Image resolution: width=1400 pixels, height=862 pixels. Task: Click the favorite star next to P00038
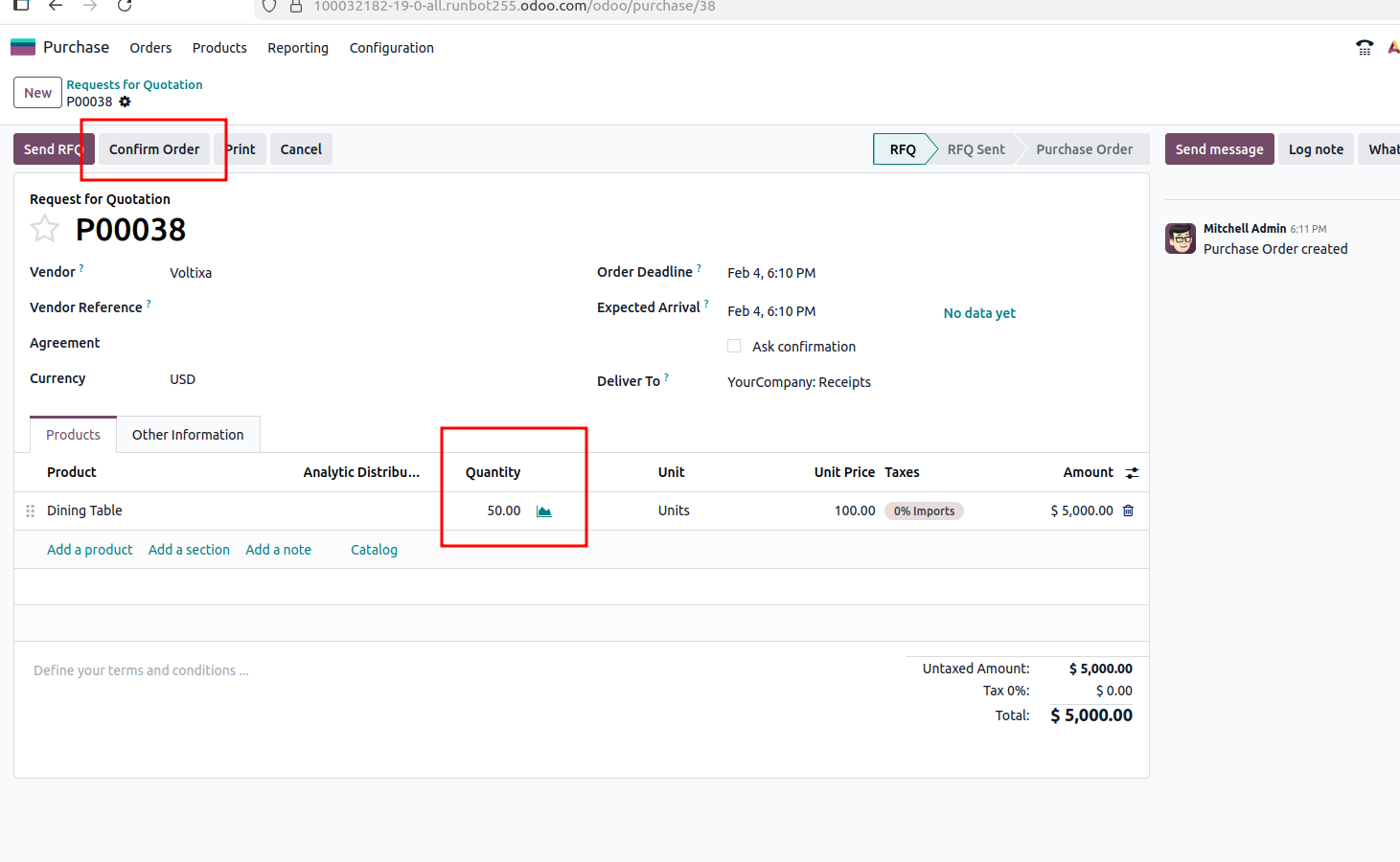coord(44,229)
